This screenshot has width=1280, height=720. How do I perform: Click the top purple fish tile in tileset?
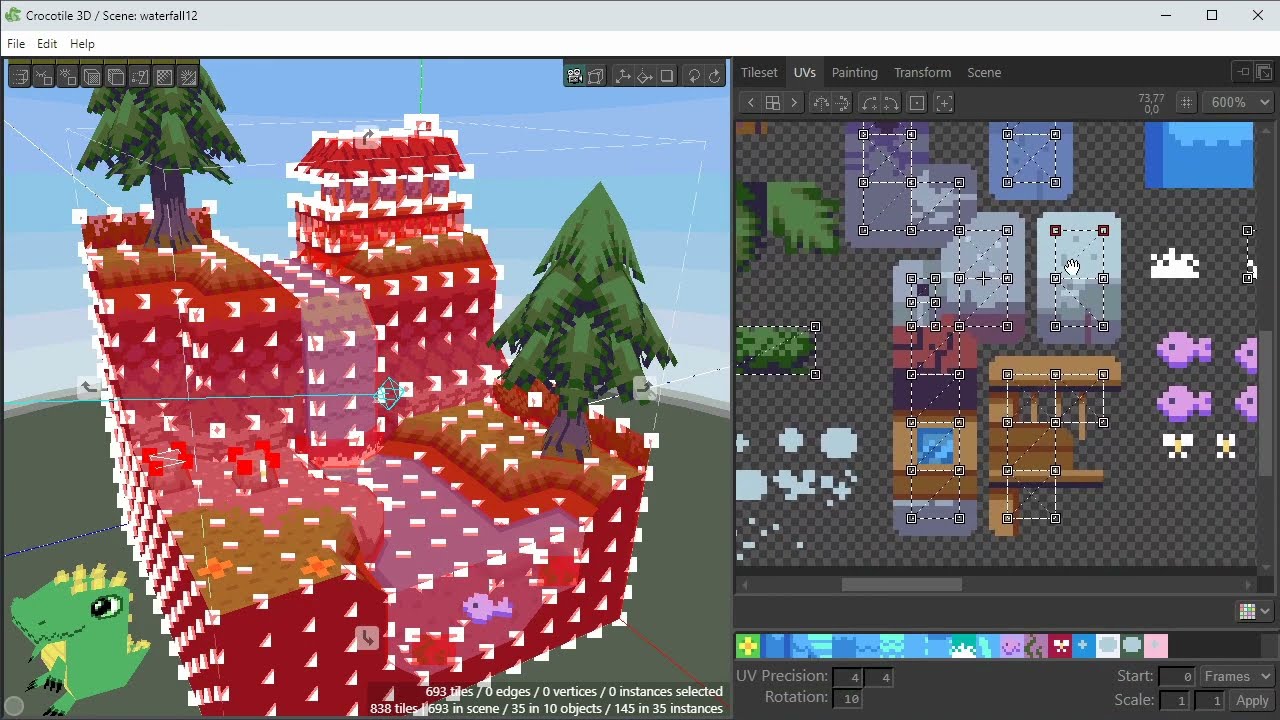click(1185, 350)
